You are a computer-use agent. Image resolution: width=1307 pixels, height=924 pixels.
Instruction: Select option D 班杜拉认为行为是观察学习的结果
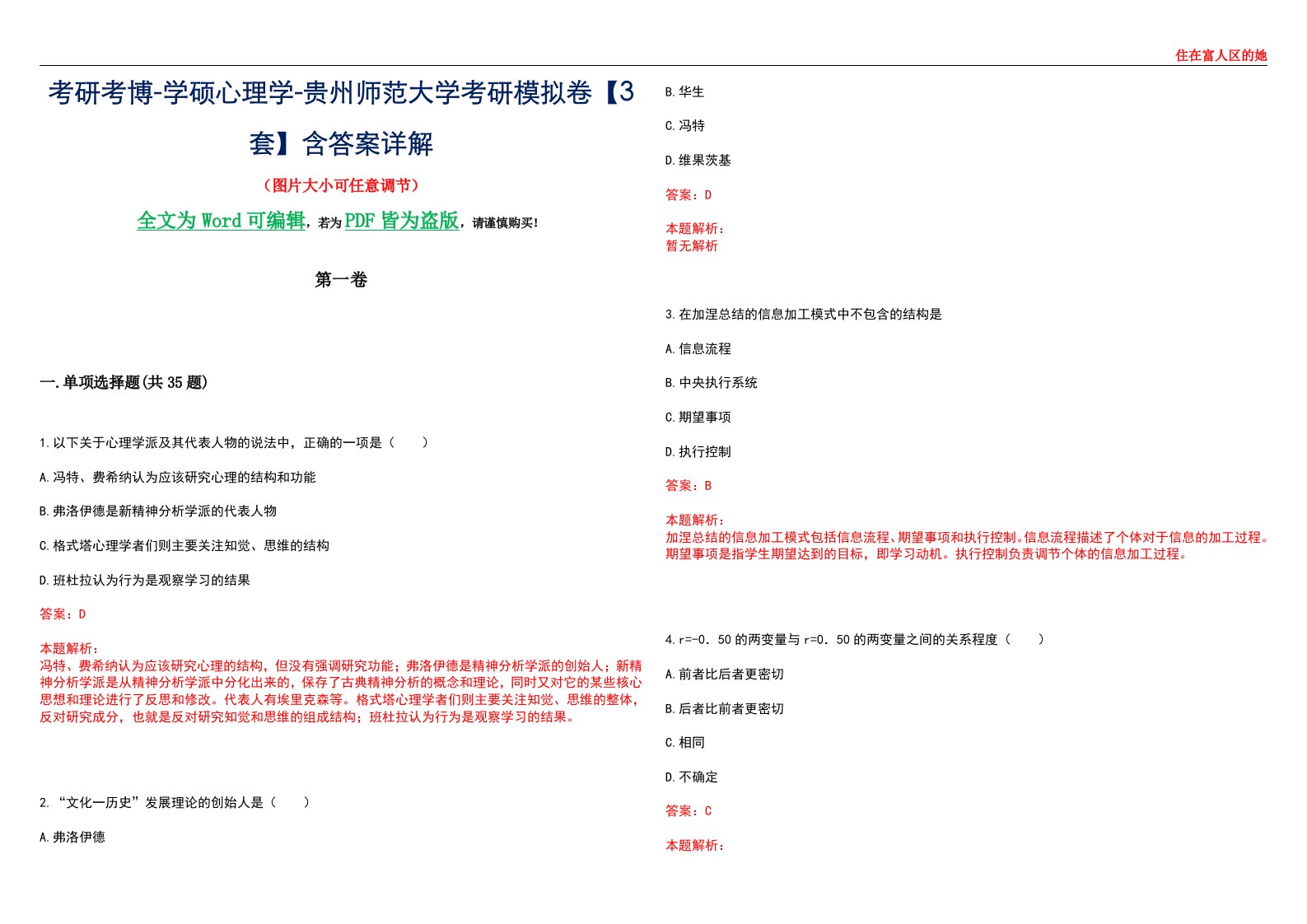click(145, 581)
